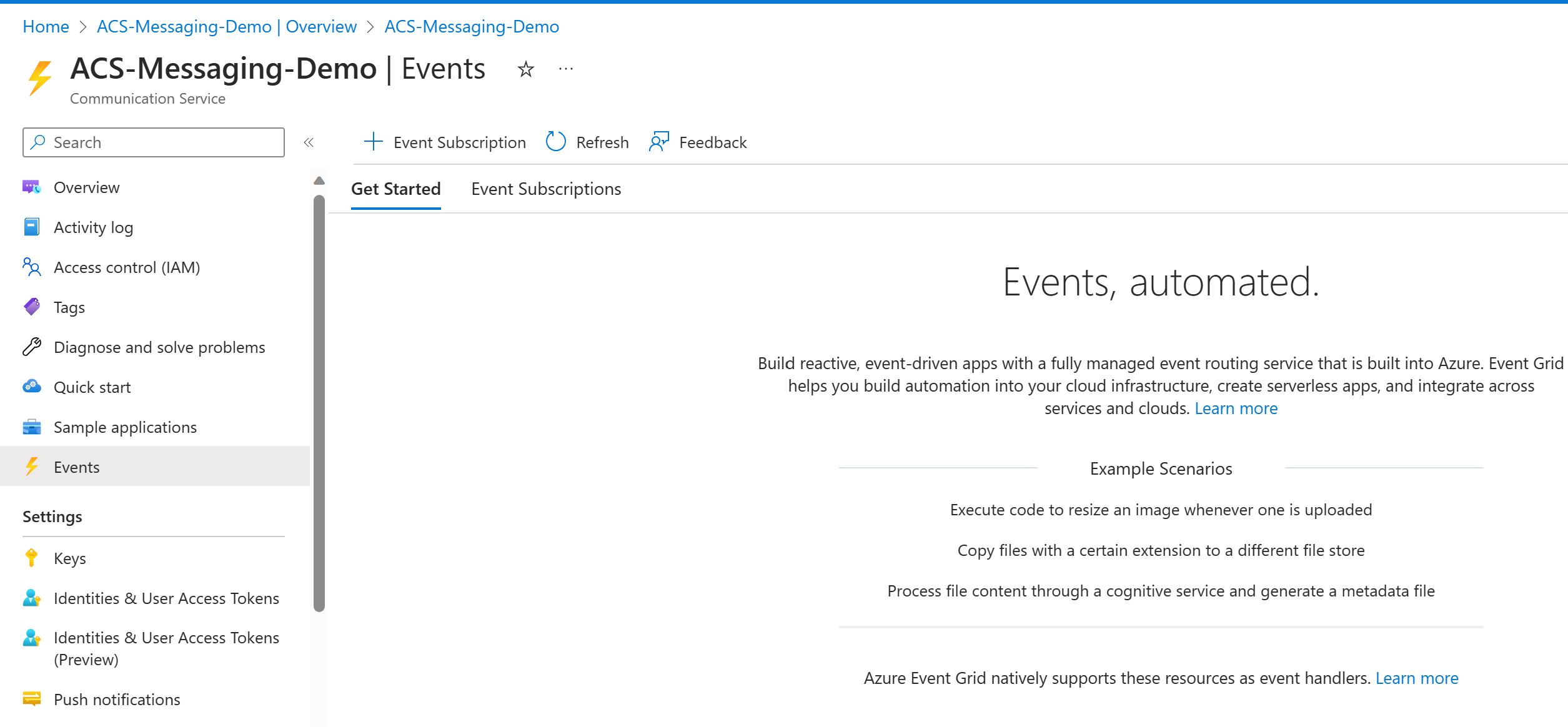This screenshot has height=727, width=1568.
Task: Click the Refresh icon
Action: point(555,142)
